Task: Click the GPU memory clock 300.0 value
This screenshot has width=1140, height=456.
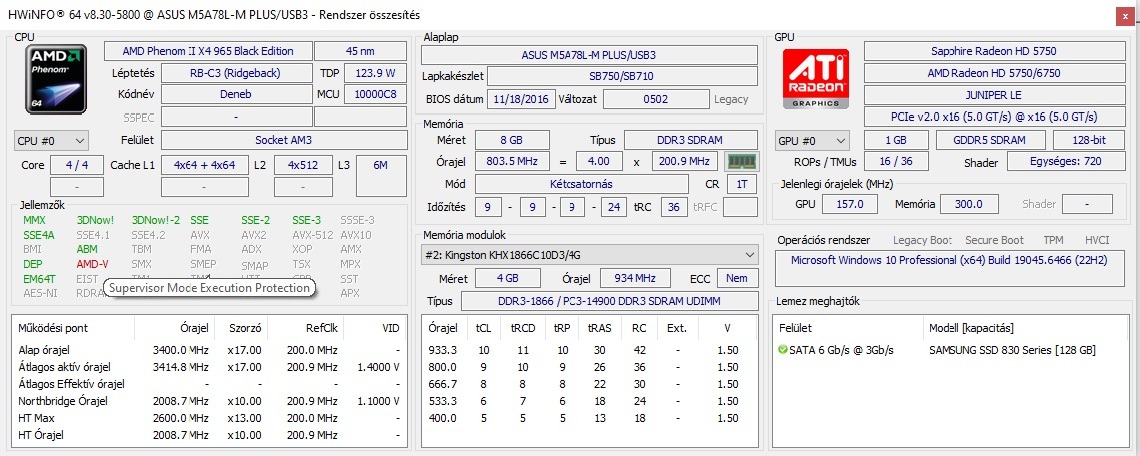Action: tap(968, 204)
